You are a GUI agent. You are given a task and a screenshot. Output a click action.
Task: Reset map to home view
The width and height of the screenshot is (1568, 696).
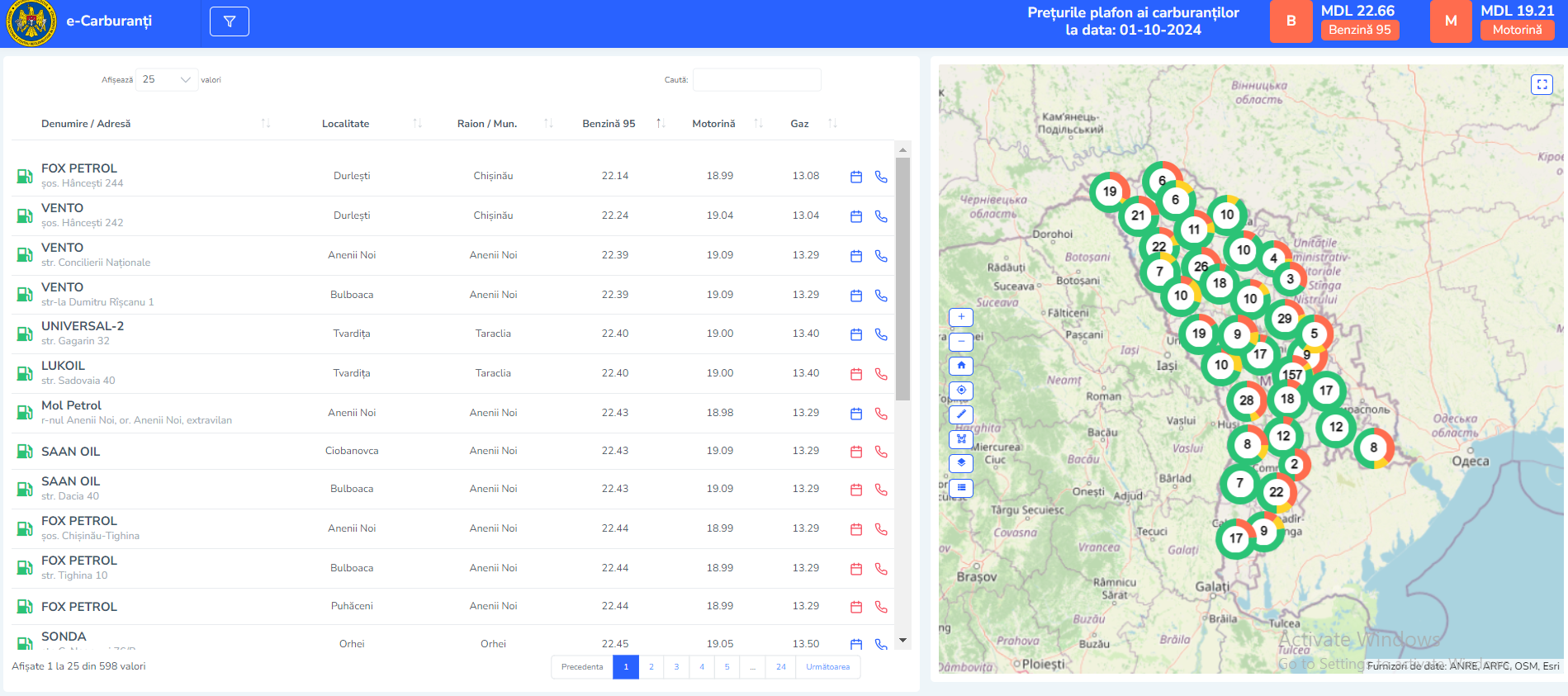(x=961, y=366)
